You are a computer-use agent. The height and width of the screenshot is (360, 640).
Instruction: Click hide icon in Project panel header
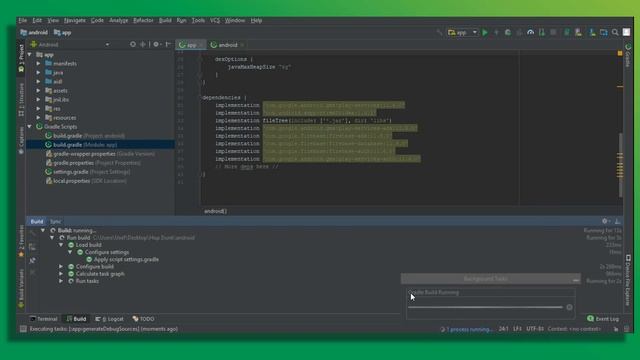pyautogui.click(x=168, y=44)
